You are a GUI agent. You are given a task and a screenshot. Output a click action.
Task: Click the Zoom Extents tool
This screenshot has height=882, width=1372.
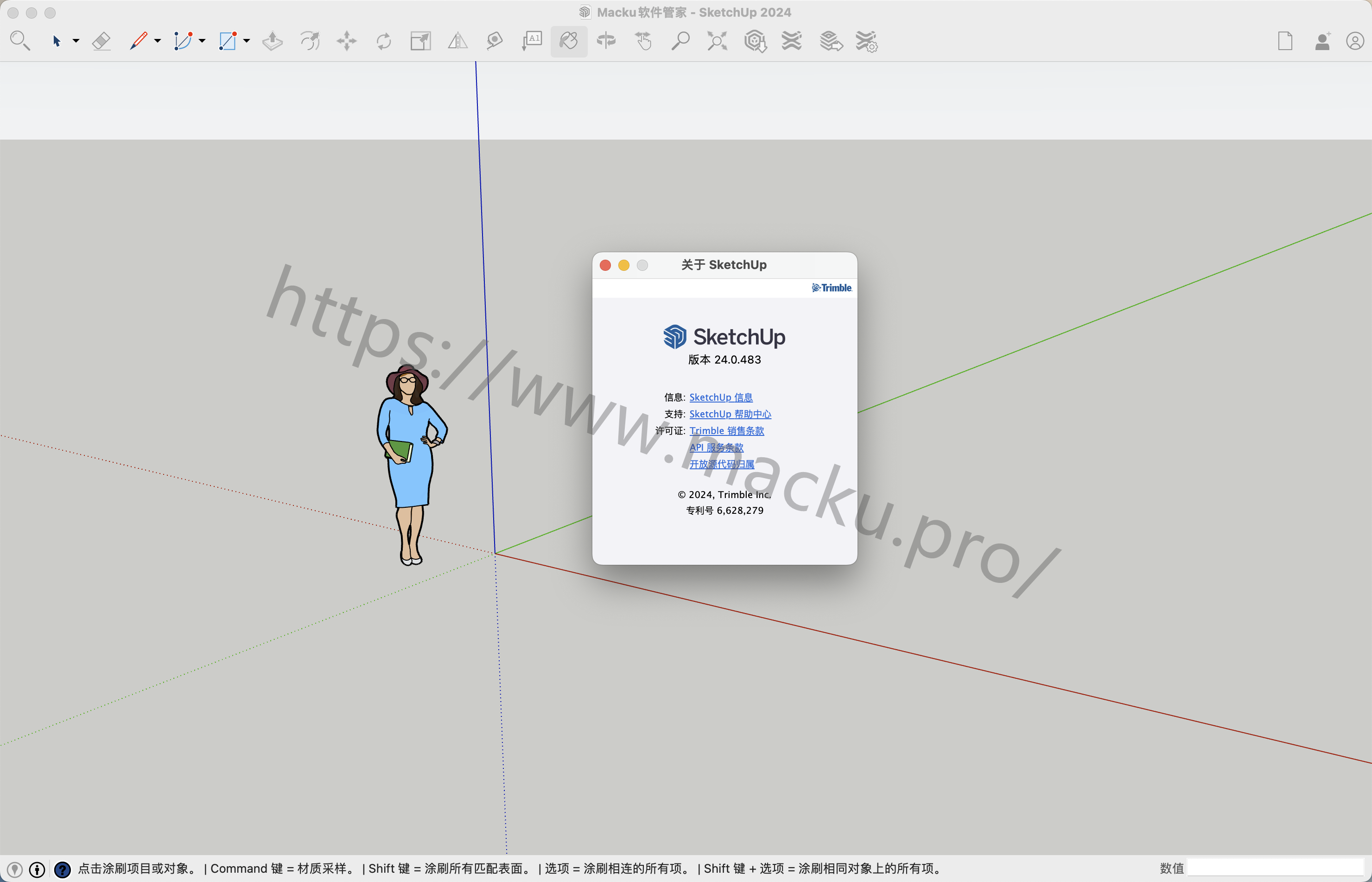[717, 41]
